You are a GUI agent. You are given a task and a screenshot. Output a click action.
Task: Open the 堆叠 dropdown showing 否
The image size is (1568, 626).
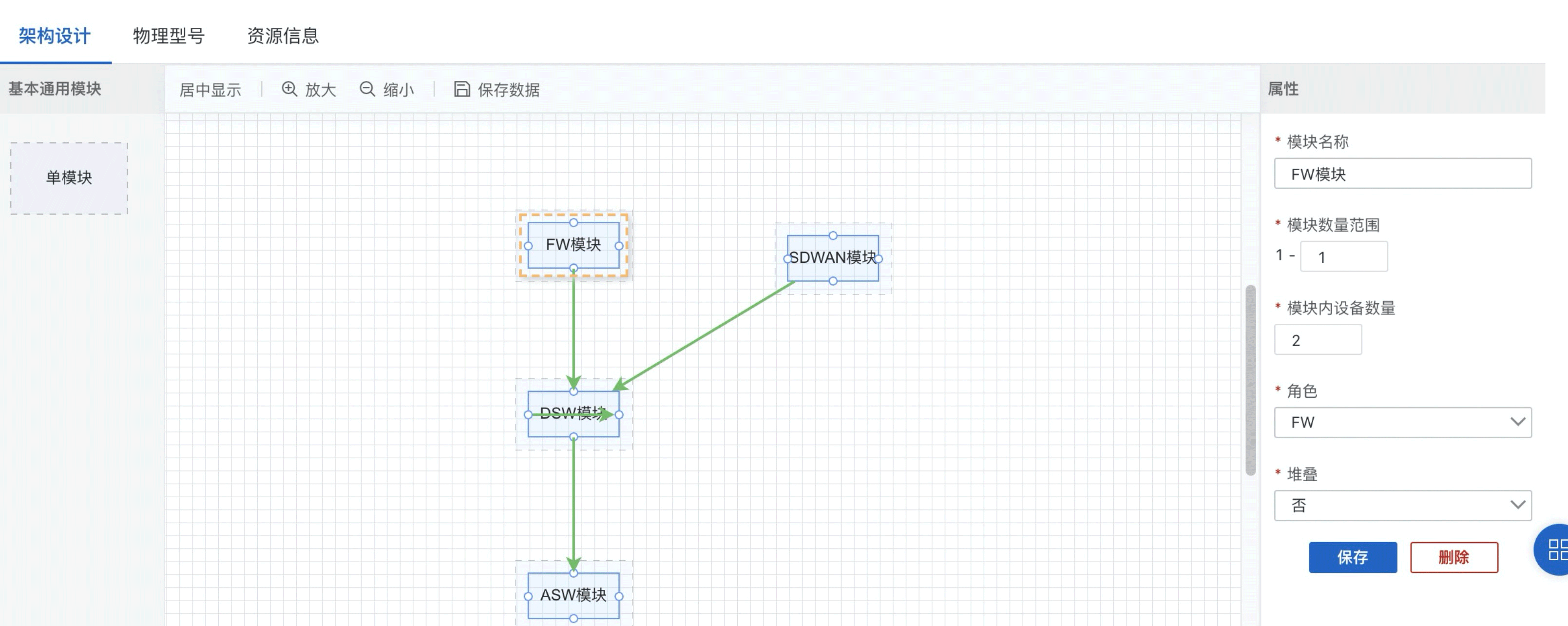pyautogui.click(x=1402, y=505)
